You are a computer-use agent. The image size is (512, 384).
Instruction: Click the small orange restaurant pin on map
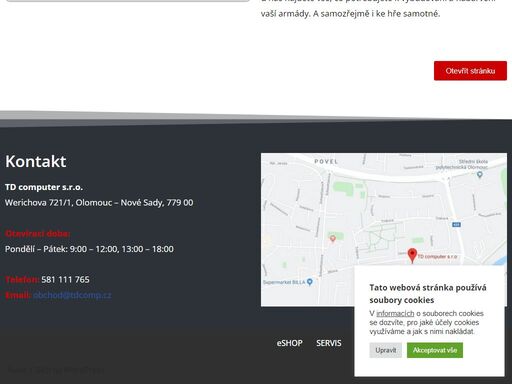click(332, 239)
